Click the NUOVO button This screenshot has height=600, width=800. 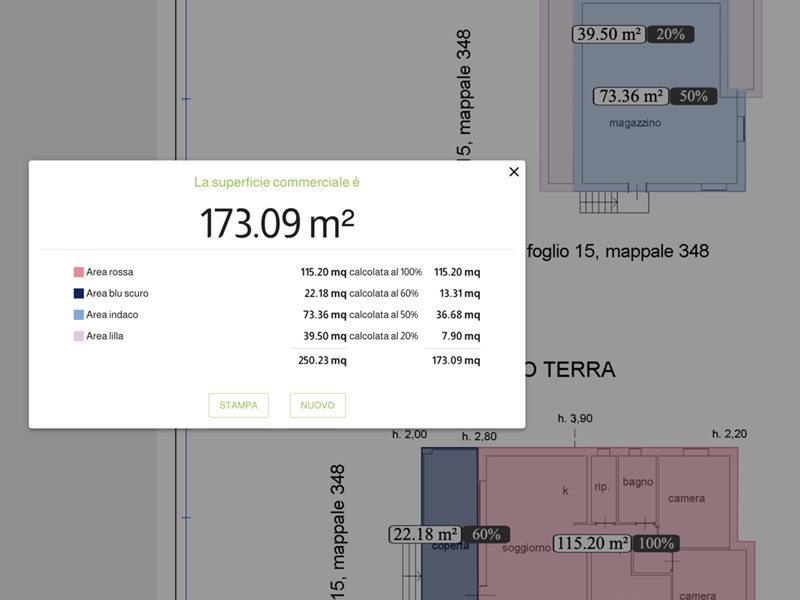(x=317, y=405)
